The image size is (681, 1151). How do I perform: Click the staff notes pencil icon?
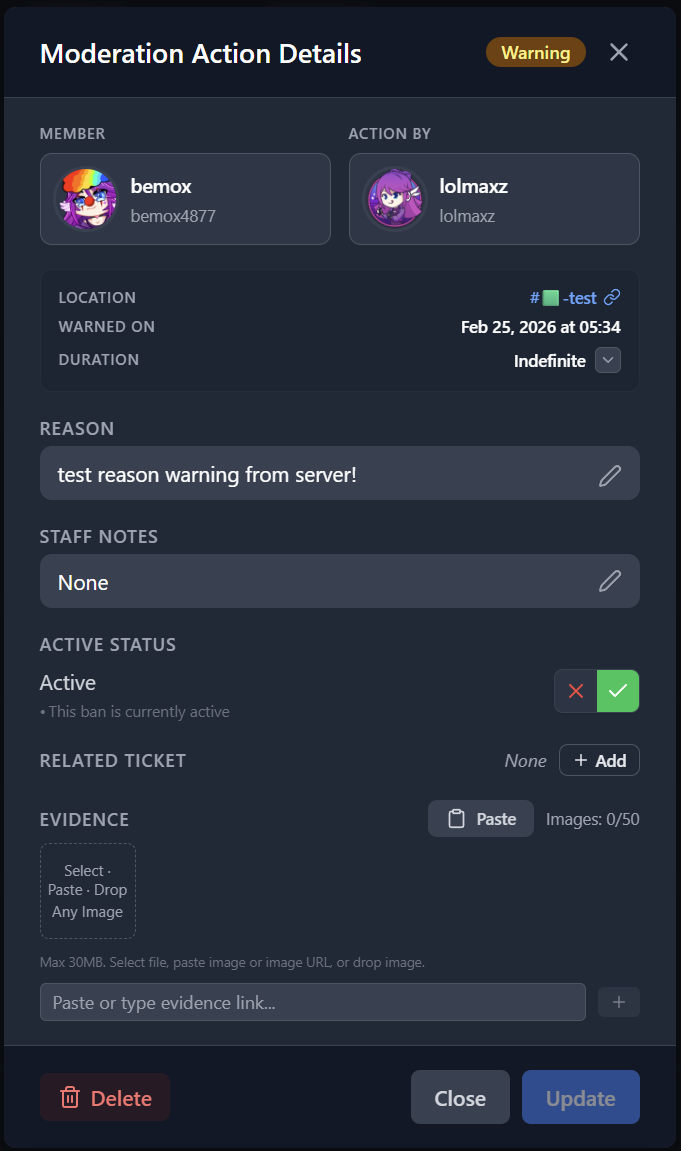pos(609,582)
